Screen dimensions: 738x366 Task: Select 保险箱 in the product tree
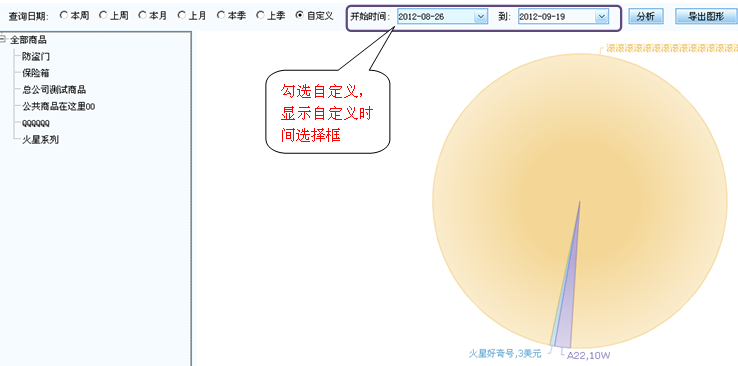pyautogui.click(x=36, y=73)
